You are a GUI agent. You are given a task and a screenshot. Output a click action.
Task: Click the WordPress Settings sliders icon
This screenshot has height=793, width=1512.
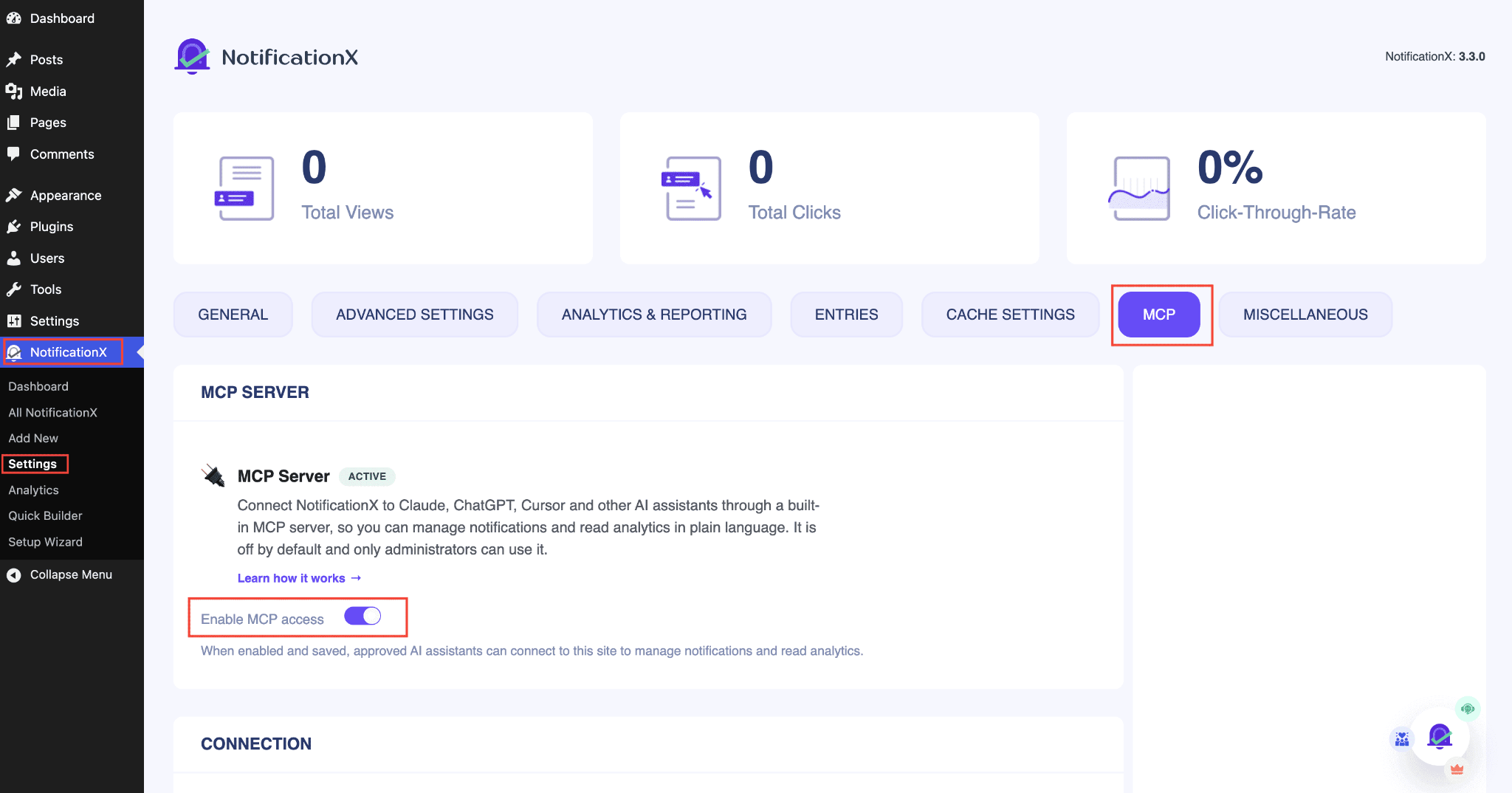pyautogui.click(x=14, y=320)
